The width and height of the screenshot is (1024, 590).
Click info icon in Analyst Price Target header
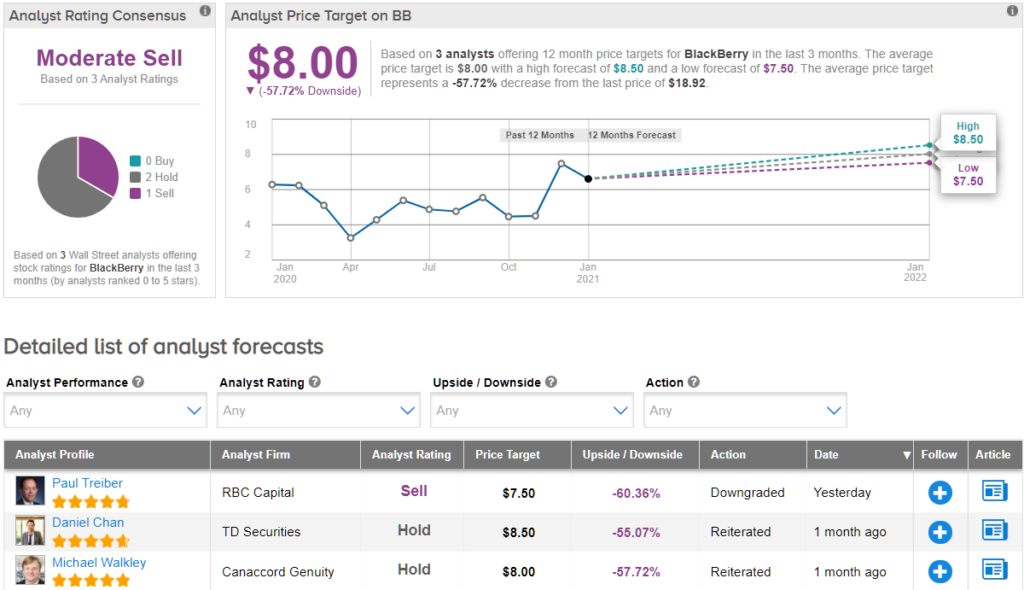tap(1012, 10)
